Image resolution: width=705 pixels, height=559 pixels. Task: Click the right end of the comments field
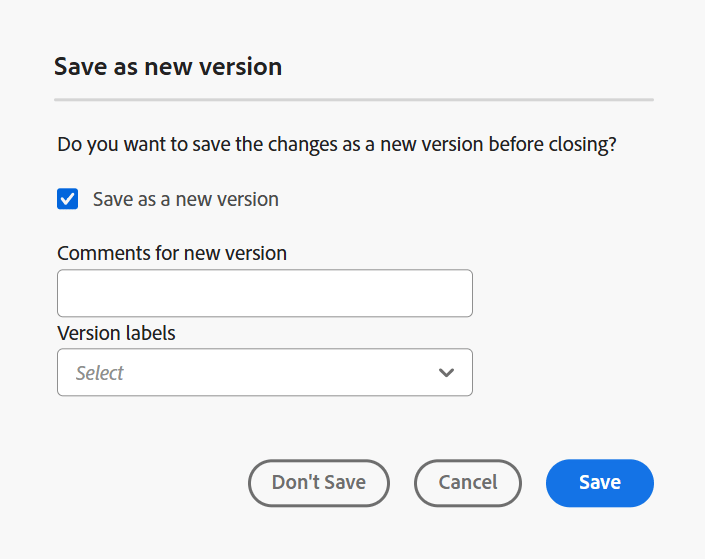(455, 293)
